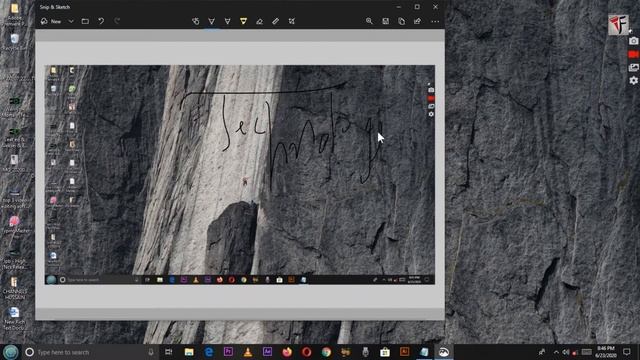
Task: Open recorder gallery icon on overlay
Action: (633, 67)
